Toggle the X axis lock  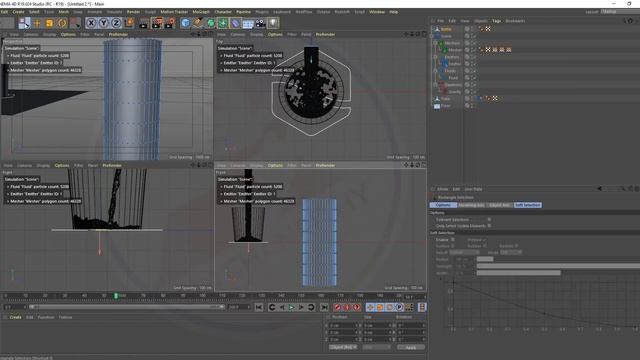[91, 23]
